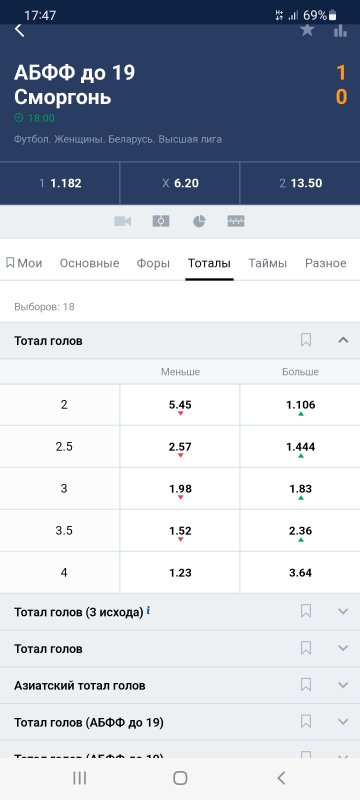Viewport: 360px width, 800px height.
Task: Expand the Азиатский тотал голов section
Action: pyautogui.click(x=343, y=685)
